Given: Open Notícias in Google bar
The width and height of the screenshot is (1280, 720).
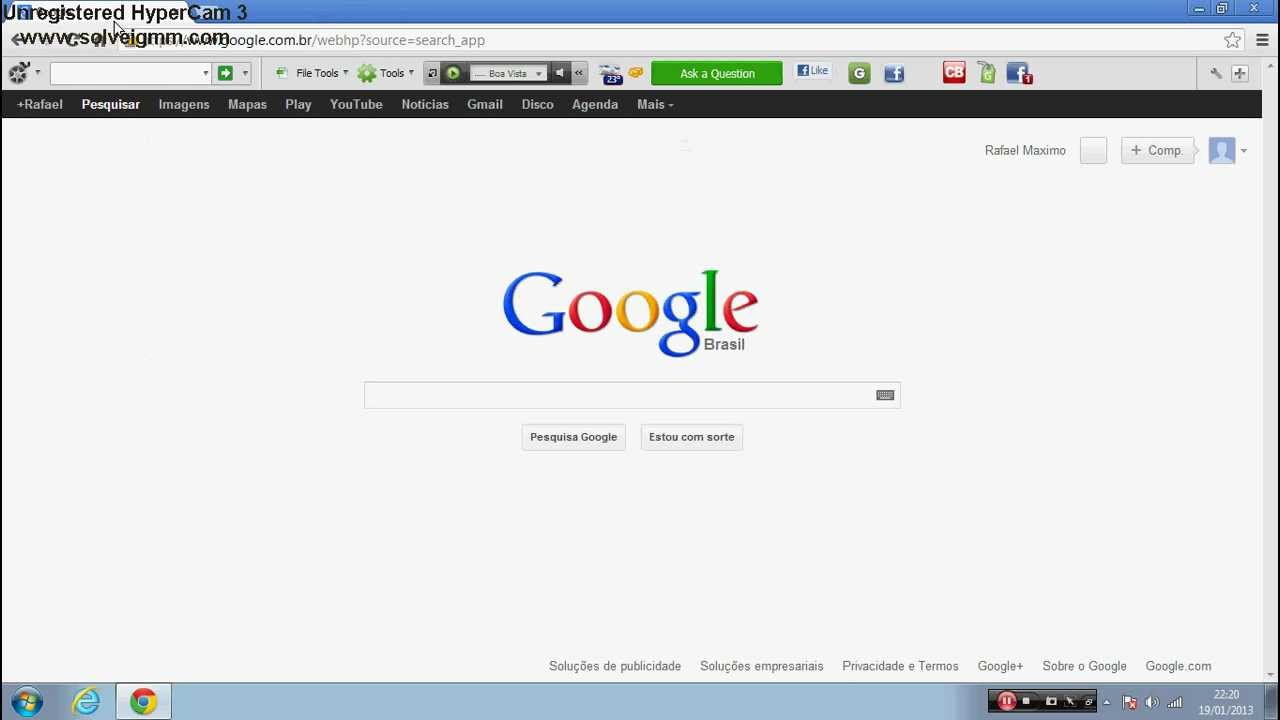Looking at the screenshot, I should click(425, 104).
